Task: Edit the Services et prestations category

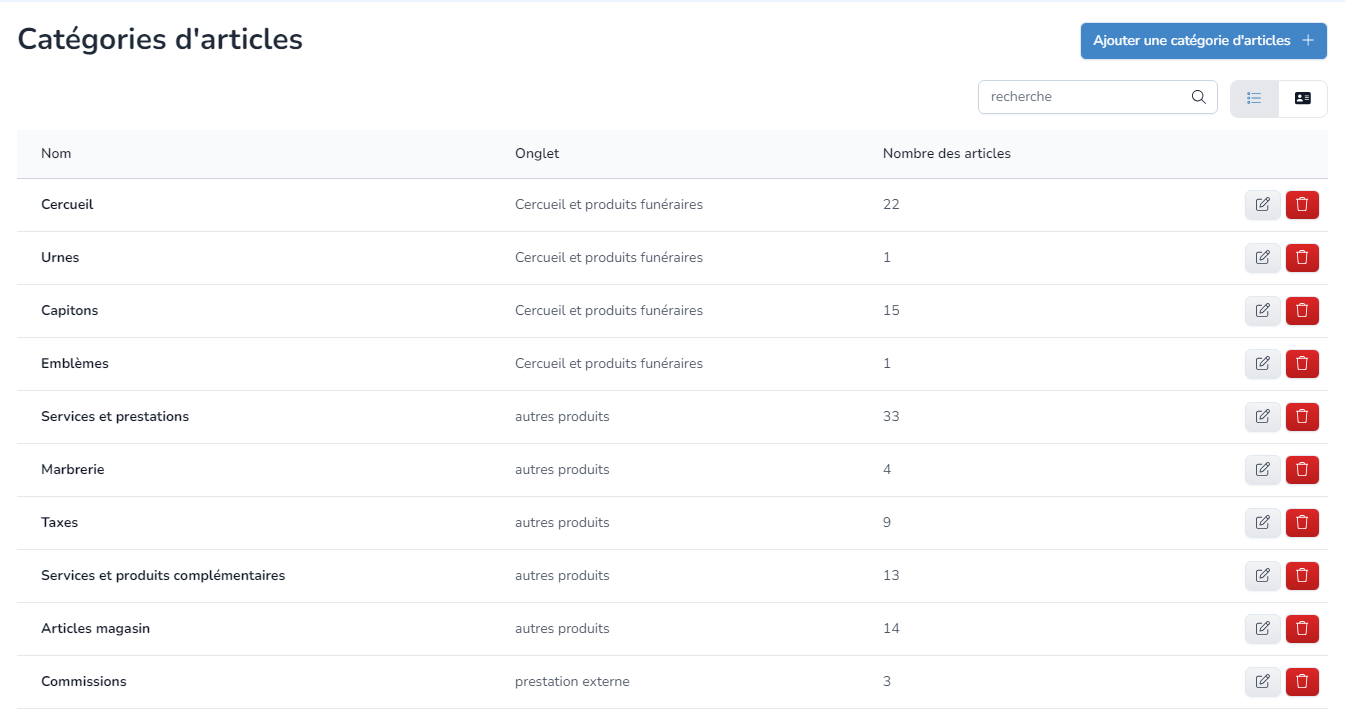Action: pos(1262,417)
